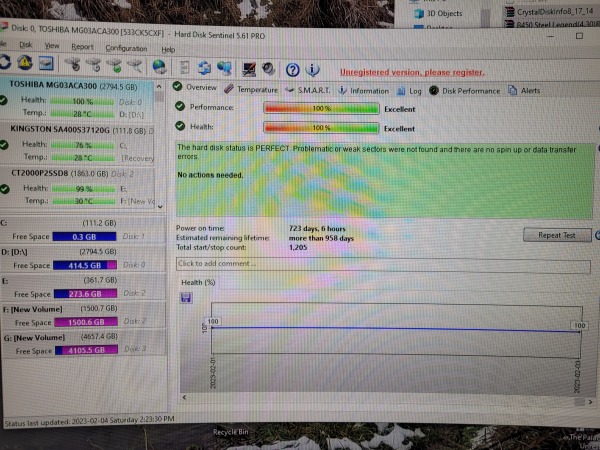This screenshot has height=450, width=600.
Task: Open the Configuration menu
Action: click(126, 48)
